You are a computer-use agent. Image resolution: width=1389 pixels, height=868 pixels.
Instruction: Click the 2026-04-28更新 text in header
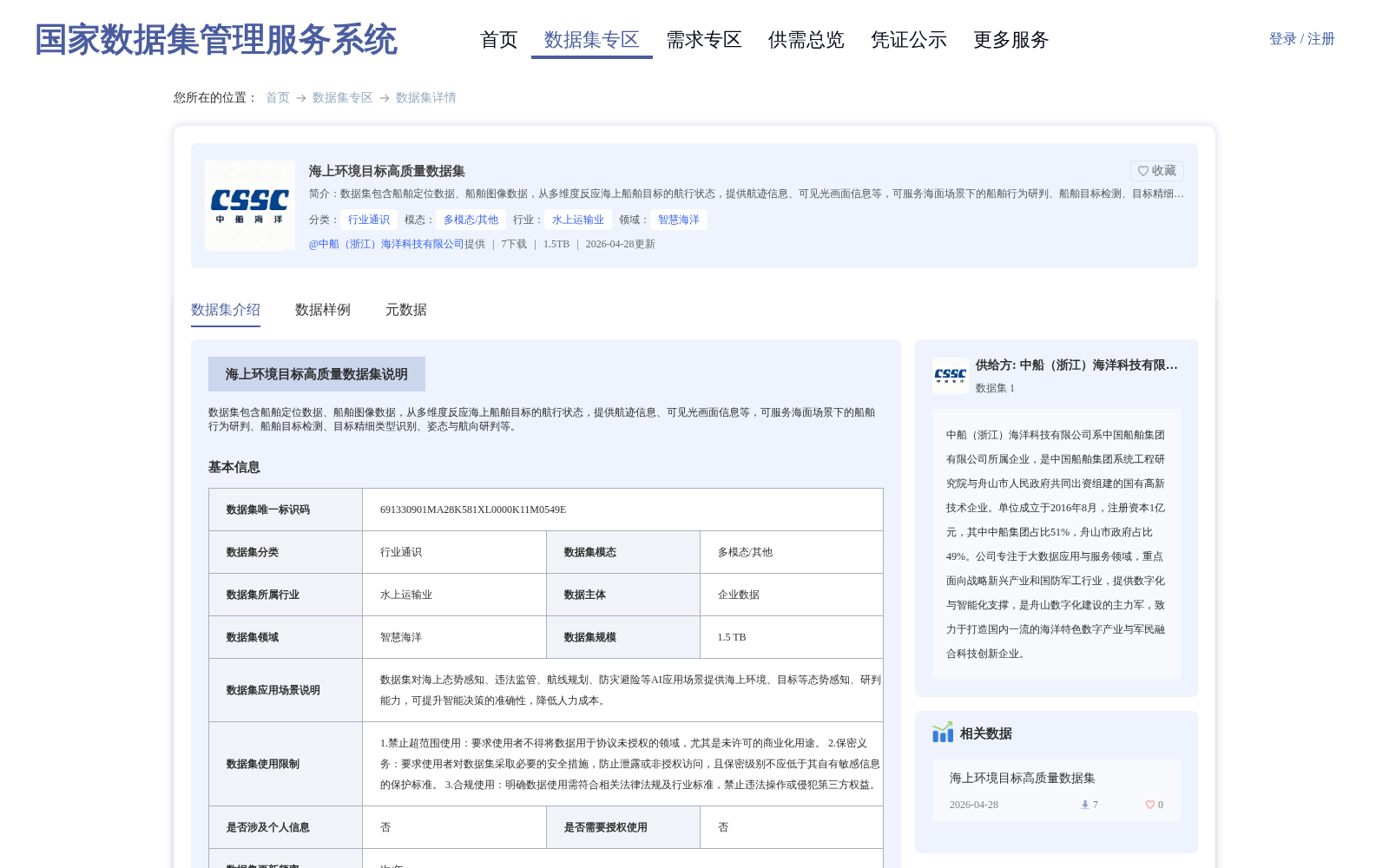(620, 244)
